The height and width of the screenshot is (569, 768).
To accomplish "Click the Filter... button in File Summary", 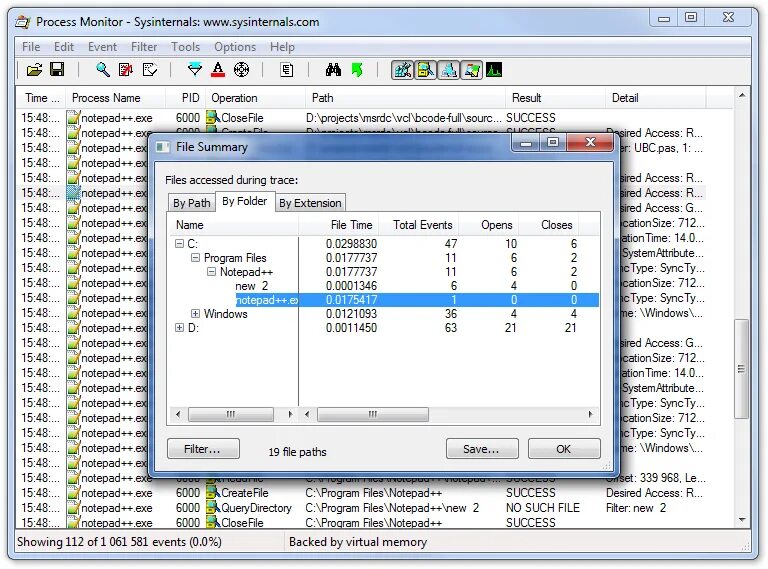I will (203, 449).
